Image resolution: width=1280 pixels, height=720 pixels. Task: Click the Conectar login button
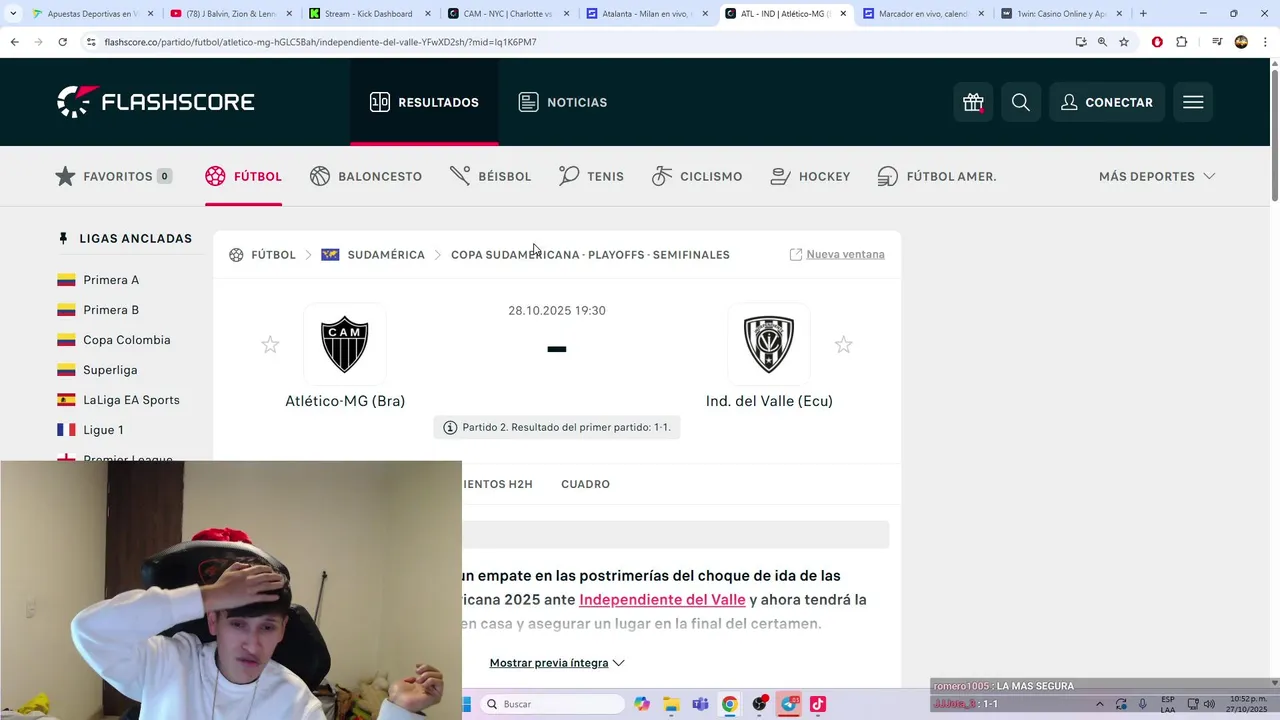(x=1107, y=102)
